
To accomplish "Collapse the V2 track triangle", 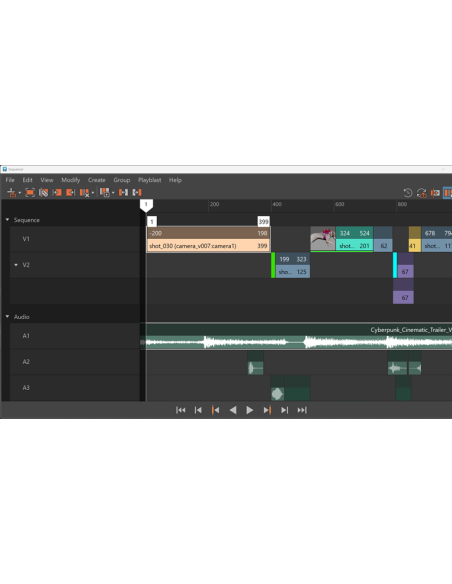I will (x=16, y=265).
